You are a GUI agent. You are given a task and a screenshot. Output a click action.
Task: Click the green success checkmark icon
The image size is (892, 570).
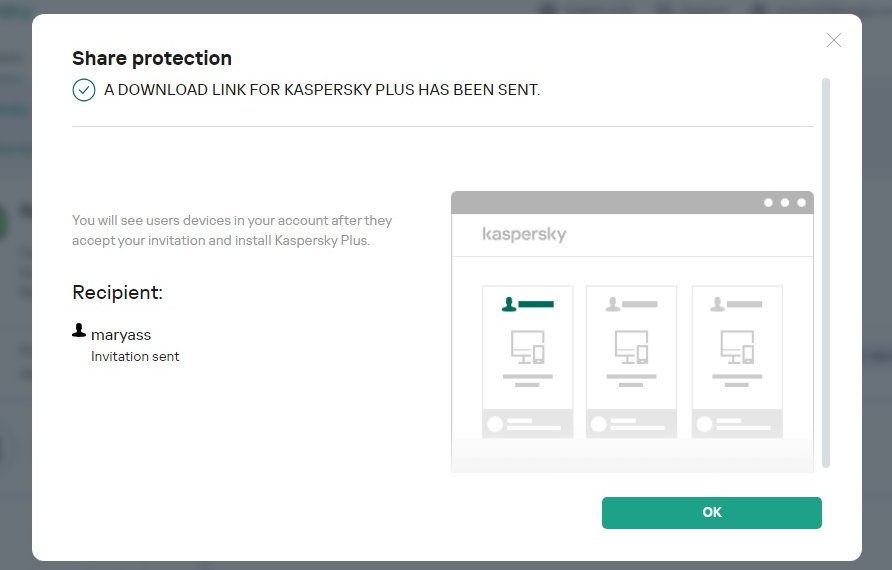tap(83, 90)
